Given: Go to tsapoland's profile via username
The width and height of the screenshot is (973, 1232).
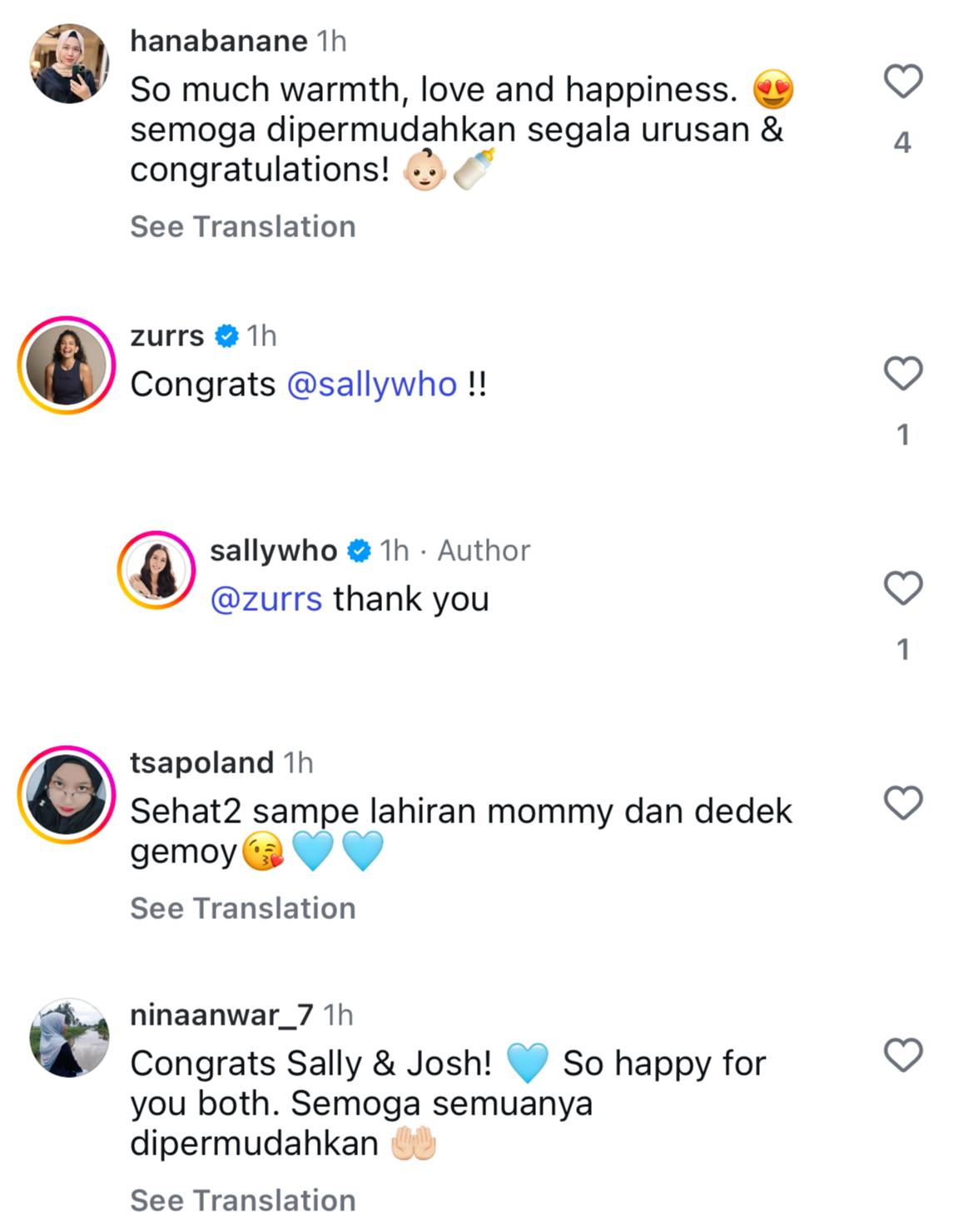Looking at the screenshot, I should (x=202, y=763).
